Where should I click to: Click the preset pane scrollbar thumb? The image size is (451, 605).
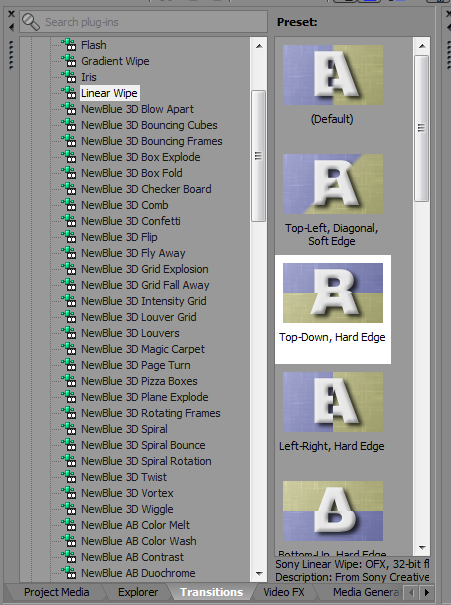pos(422,128)
